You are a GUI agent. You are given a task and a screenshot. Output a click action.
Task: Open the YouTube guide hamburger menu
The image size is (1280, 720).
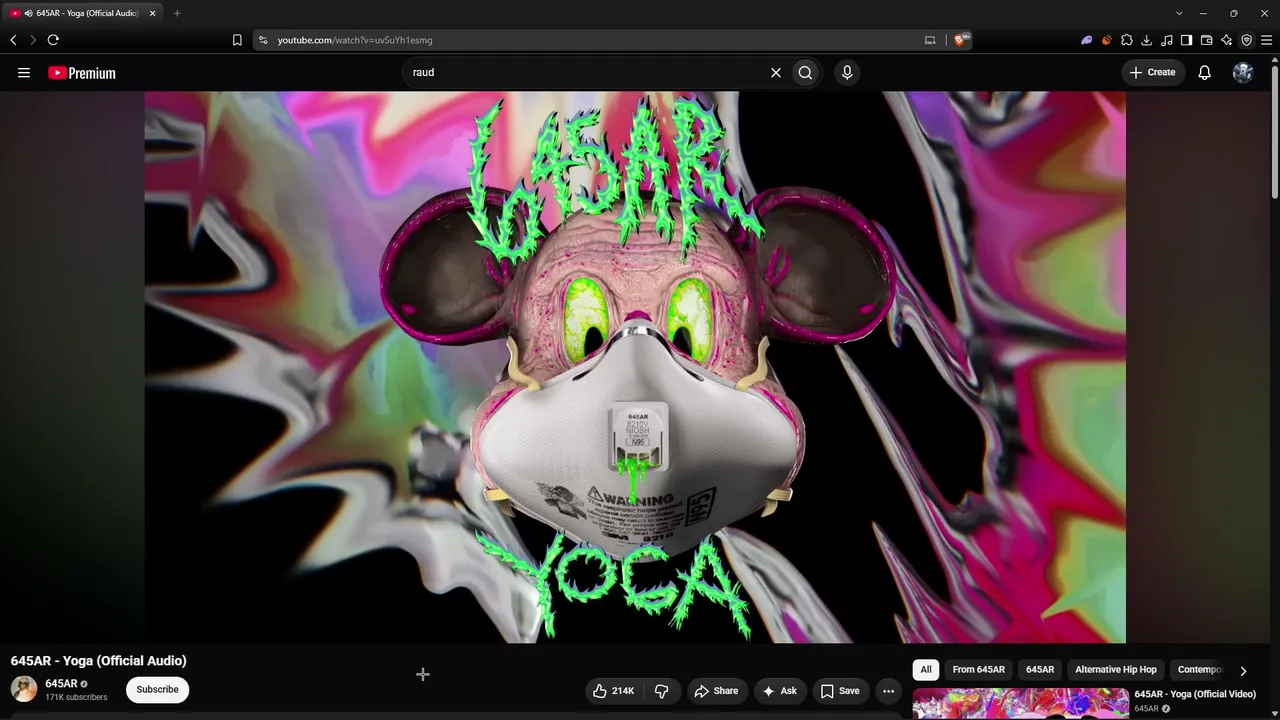pos(24,73)
